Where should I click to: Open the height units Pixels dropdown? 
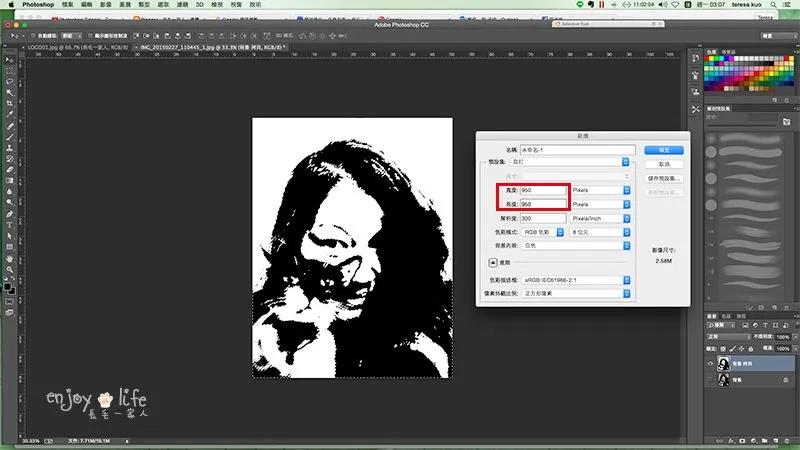tap(601, 204)
